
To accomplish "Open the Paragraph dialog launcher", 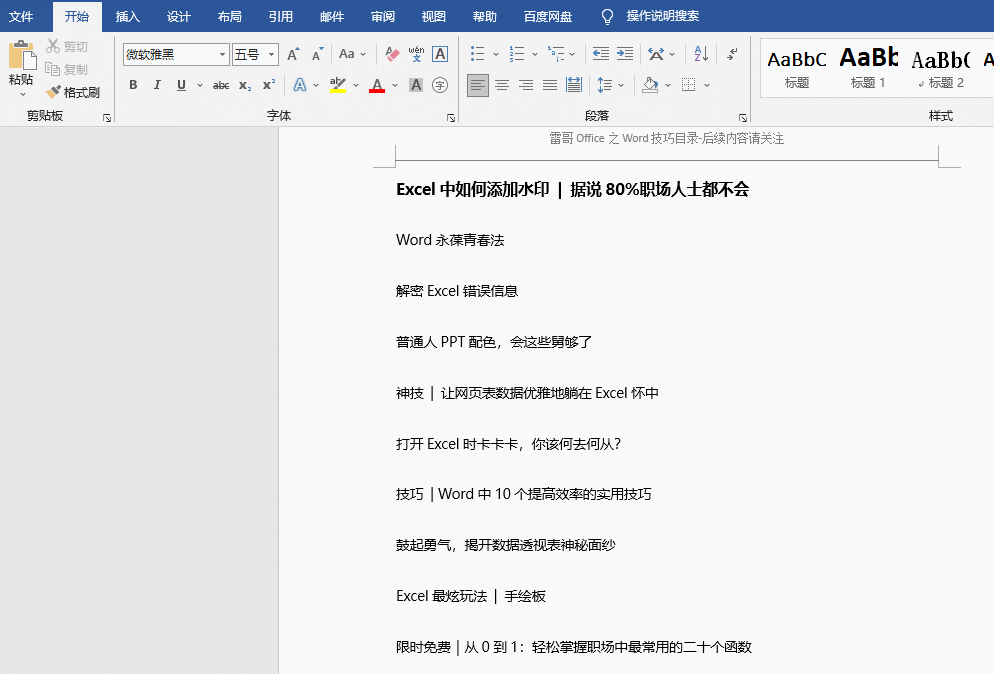I will pos(742,118).
